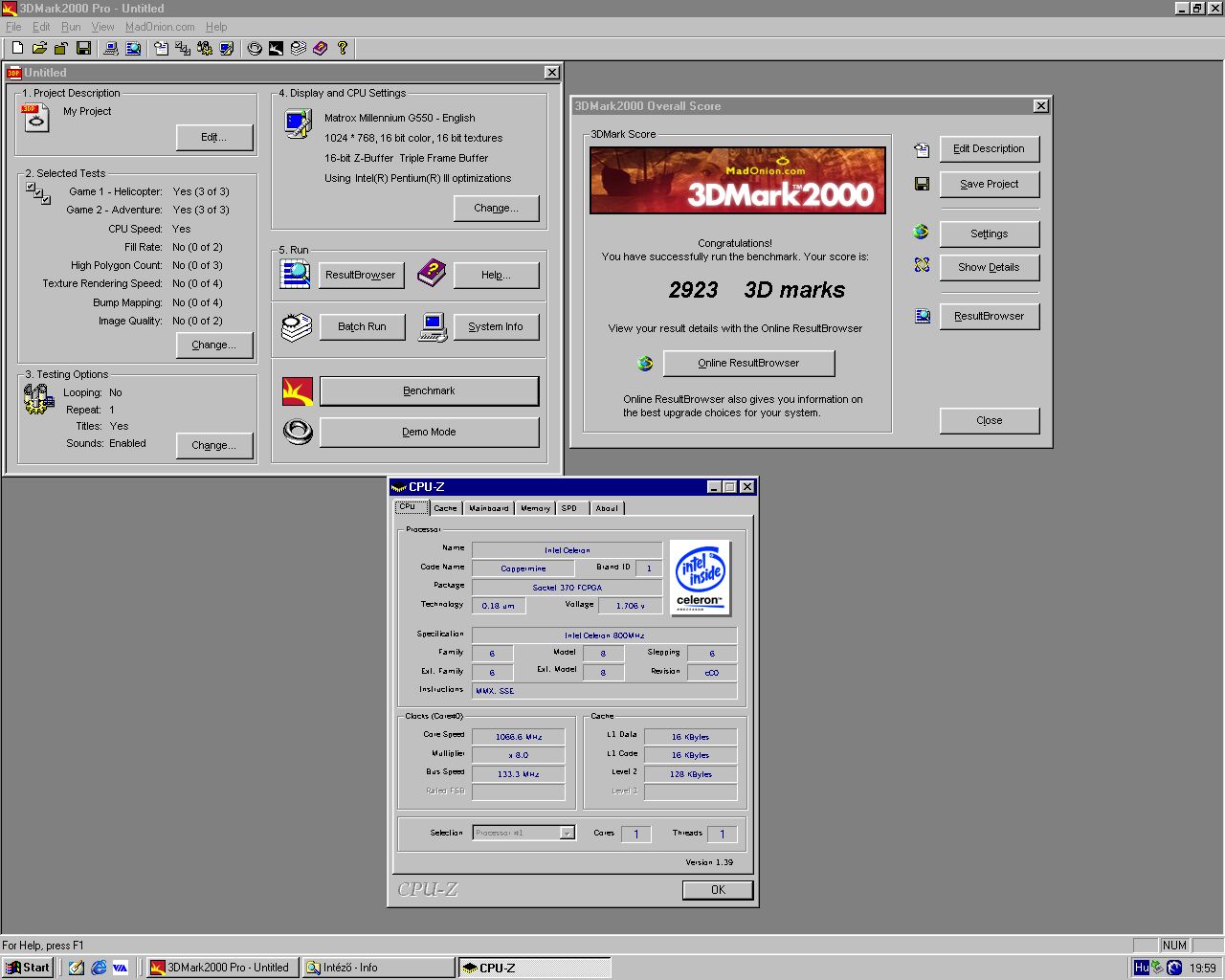Click the Online ResultBrowser button
This screenshot has height=980, width=1225.
tap(749, 363)
